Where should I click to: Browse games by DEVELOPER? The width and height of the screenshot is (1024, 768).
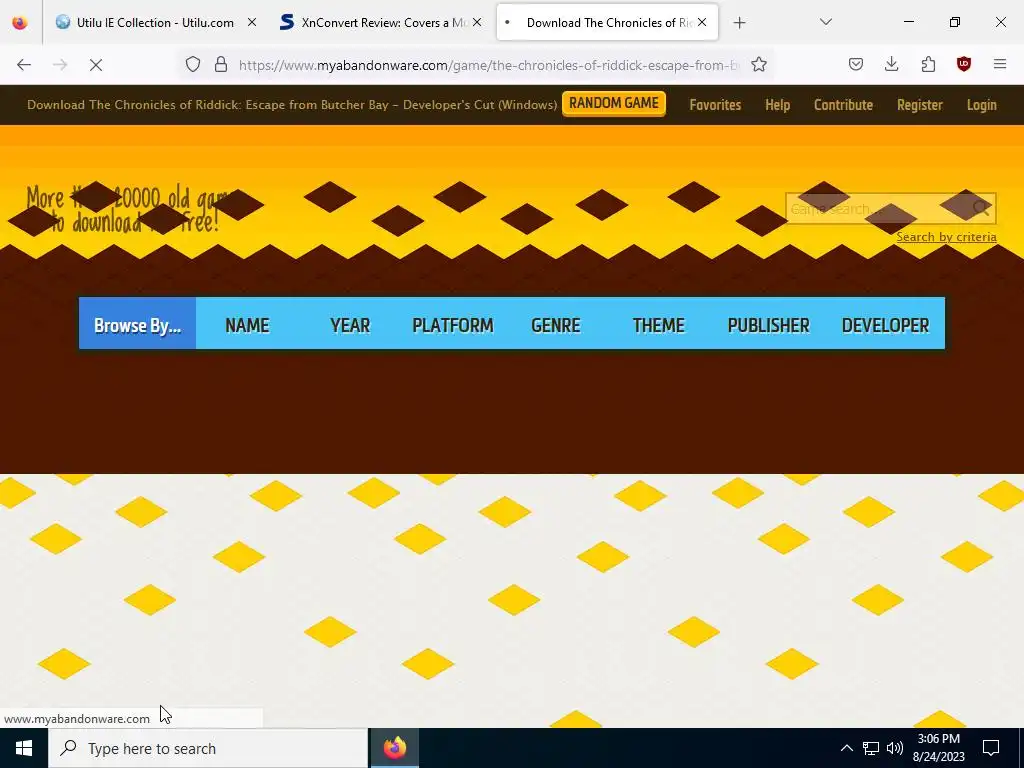point(886,325)
